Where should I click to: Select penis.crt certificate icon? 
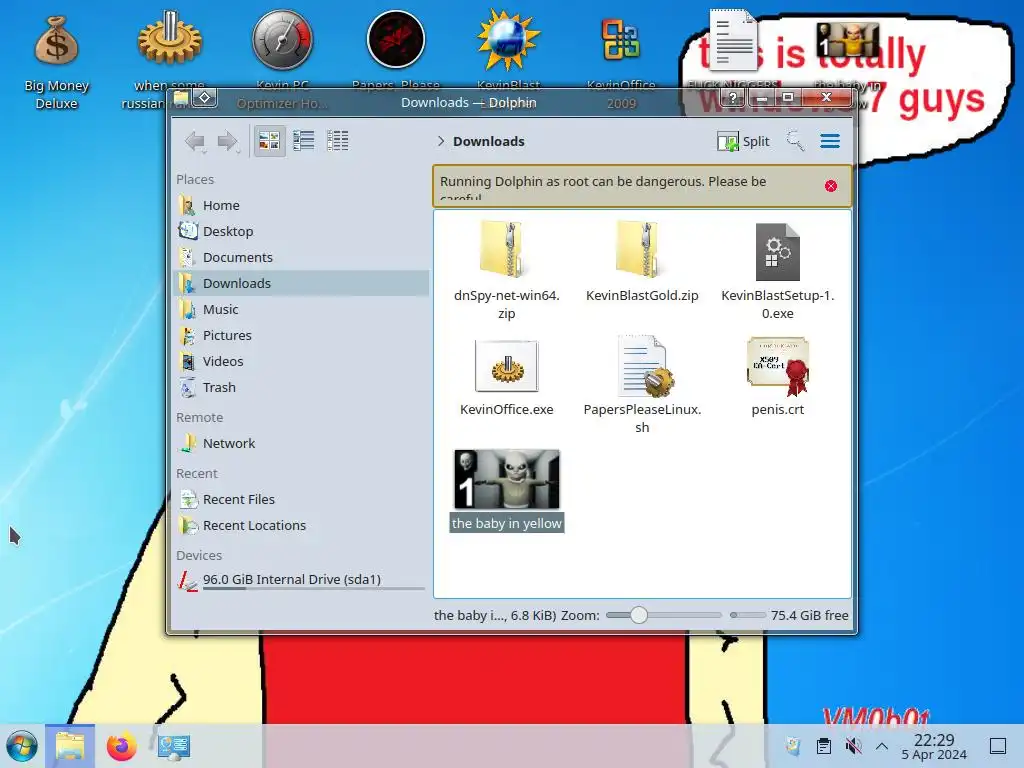[x=778, y=366]
